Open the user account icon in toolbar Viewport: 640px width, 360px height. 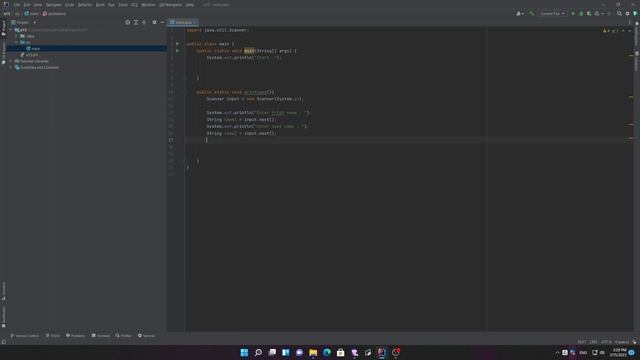point(520,13)
